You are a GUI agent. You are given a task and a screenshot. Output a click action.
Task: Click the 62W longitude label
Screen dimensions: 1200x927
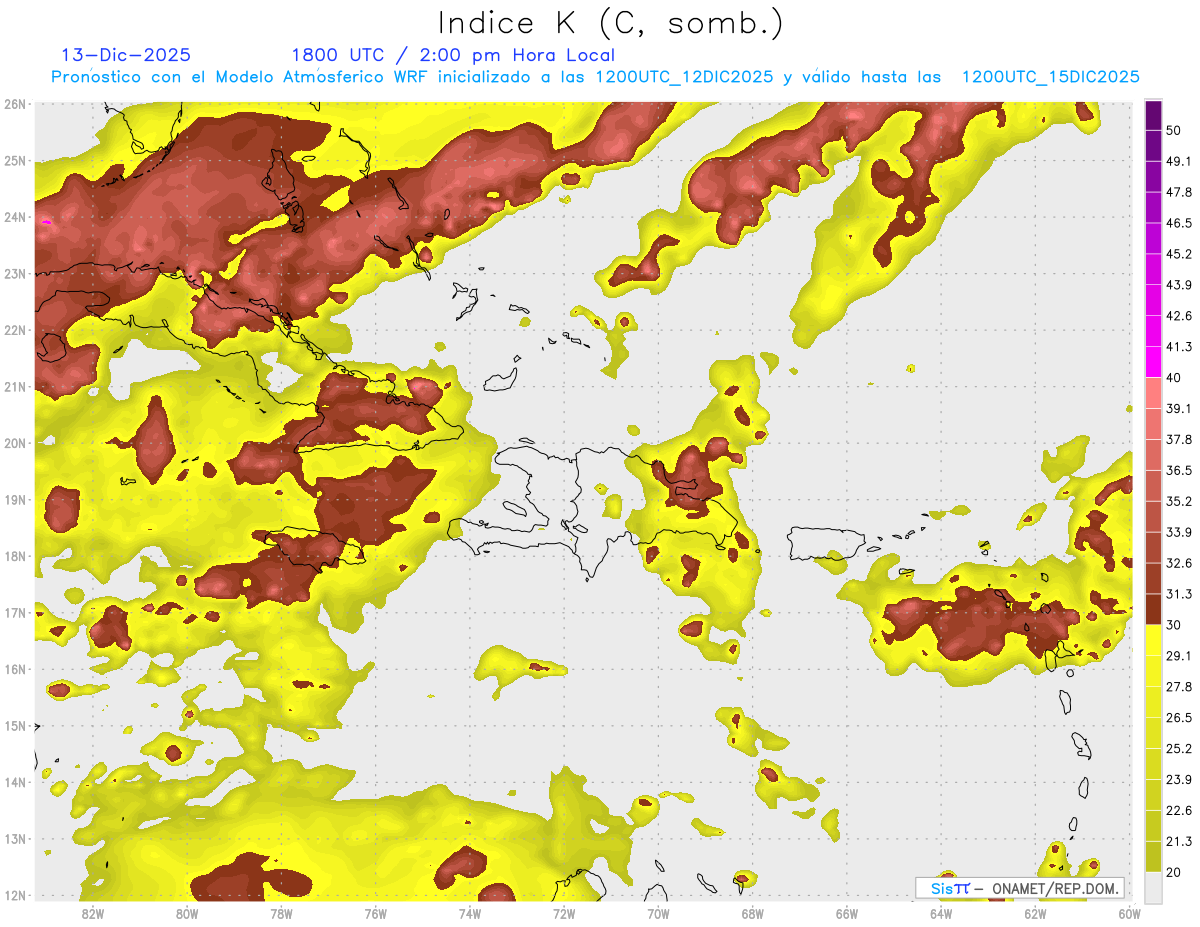(1035, 913)
